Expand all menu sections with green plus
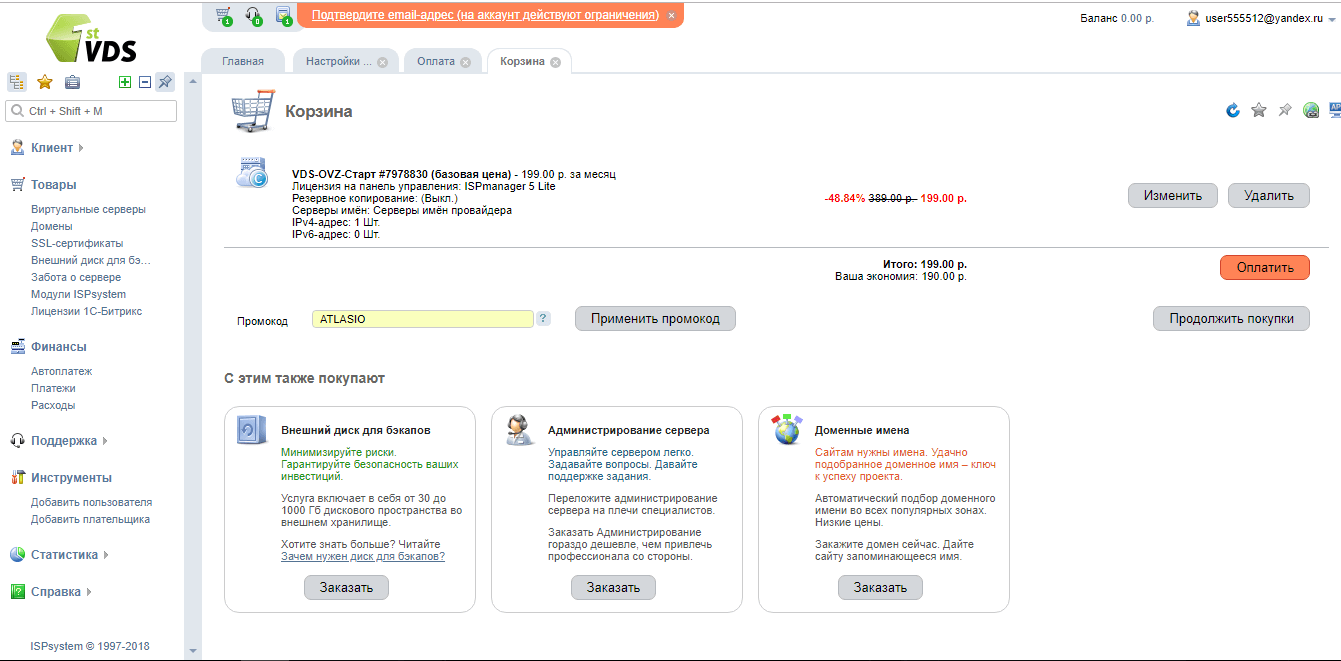1341x661 pixels. (125, 82)
